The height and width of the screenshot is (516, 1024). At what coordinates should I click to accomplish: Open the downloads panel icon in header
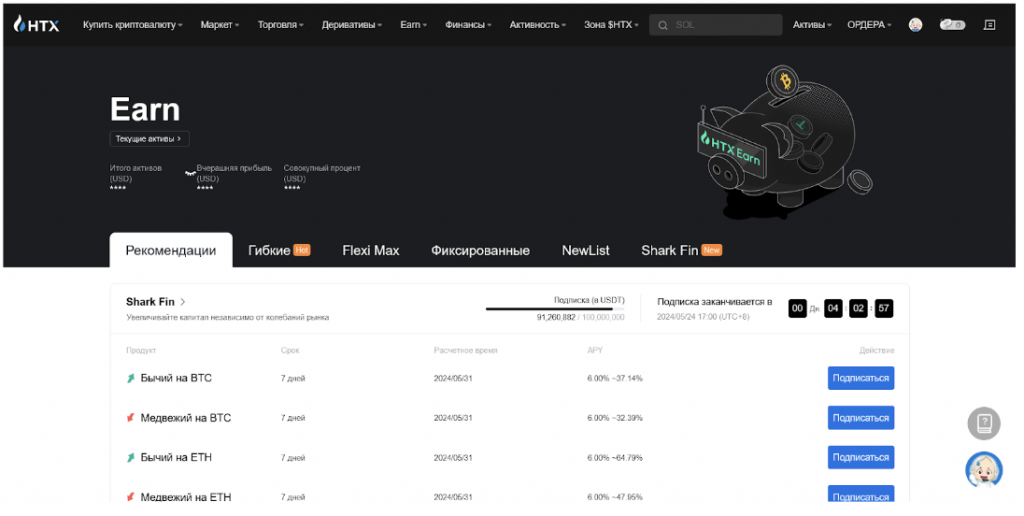tap(989, 25)
